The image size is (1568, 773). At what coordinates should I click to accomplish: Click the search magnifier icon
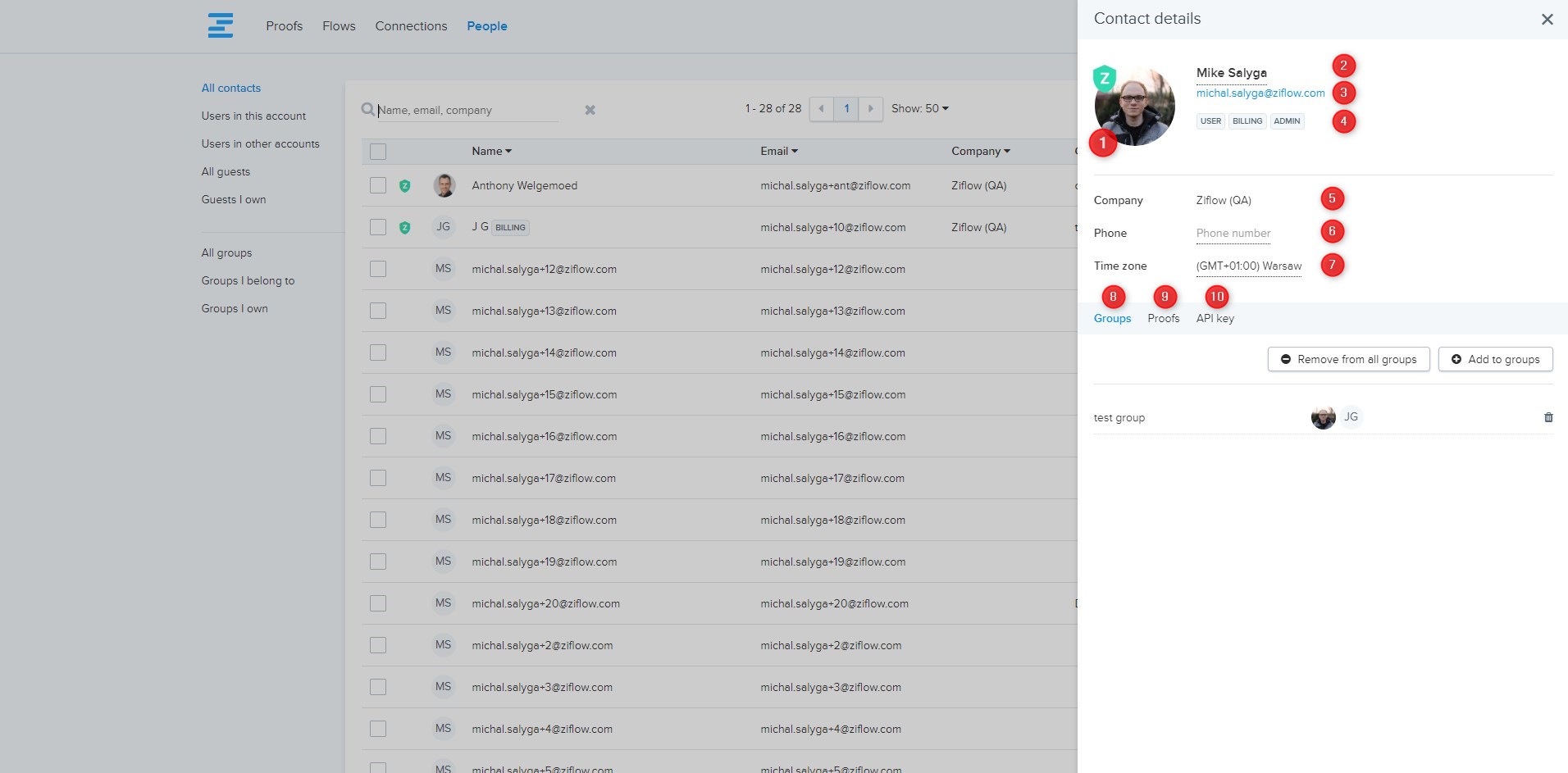pos(368,109)
